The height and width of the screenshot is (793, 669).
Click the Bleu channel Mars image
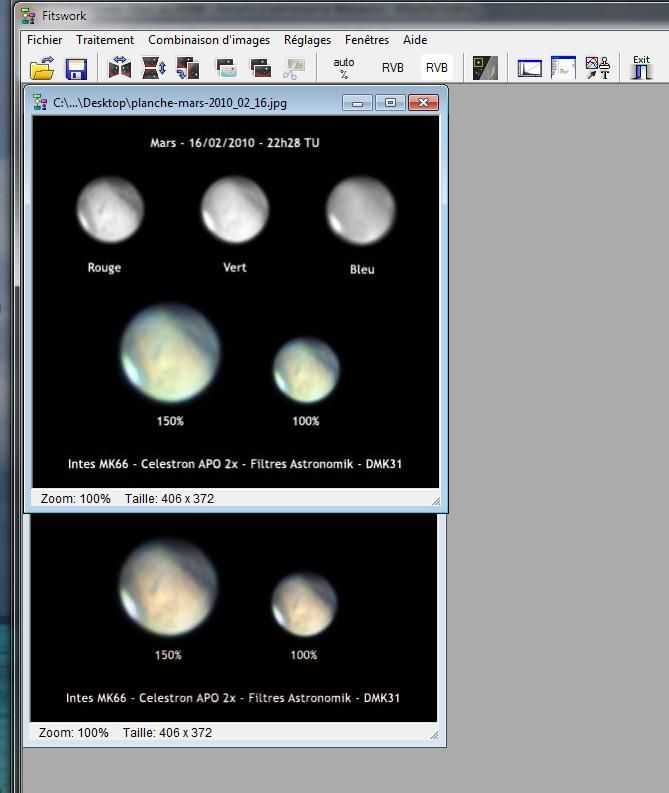click(x=360, y=210)
